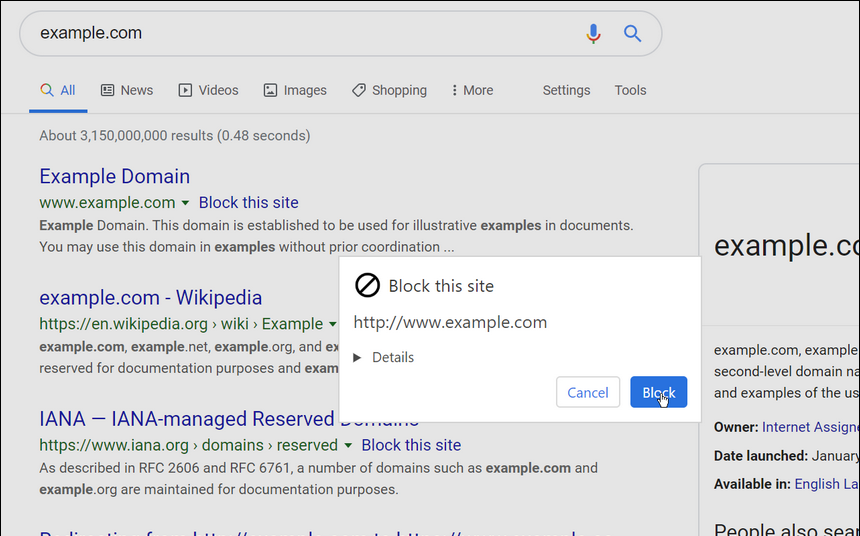This screenshot has width=860, height=536.
Task: Confirm with the blue Block button
Action: [x=658, y=392]
